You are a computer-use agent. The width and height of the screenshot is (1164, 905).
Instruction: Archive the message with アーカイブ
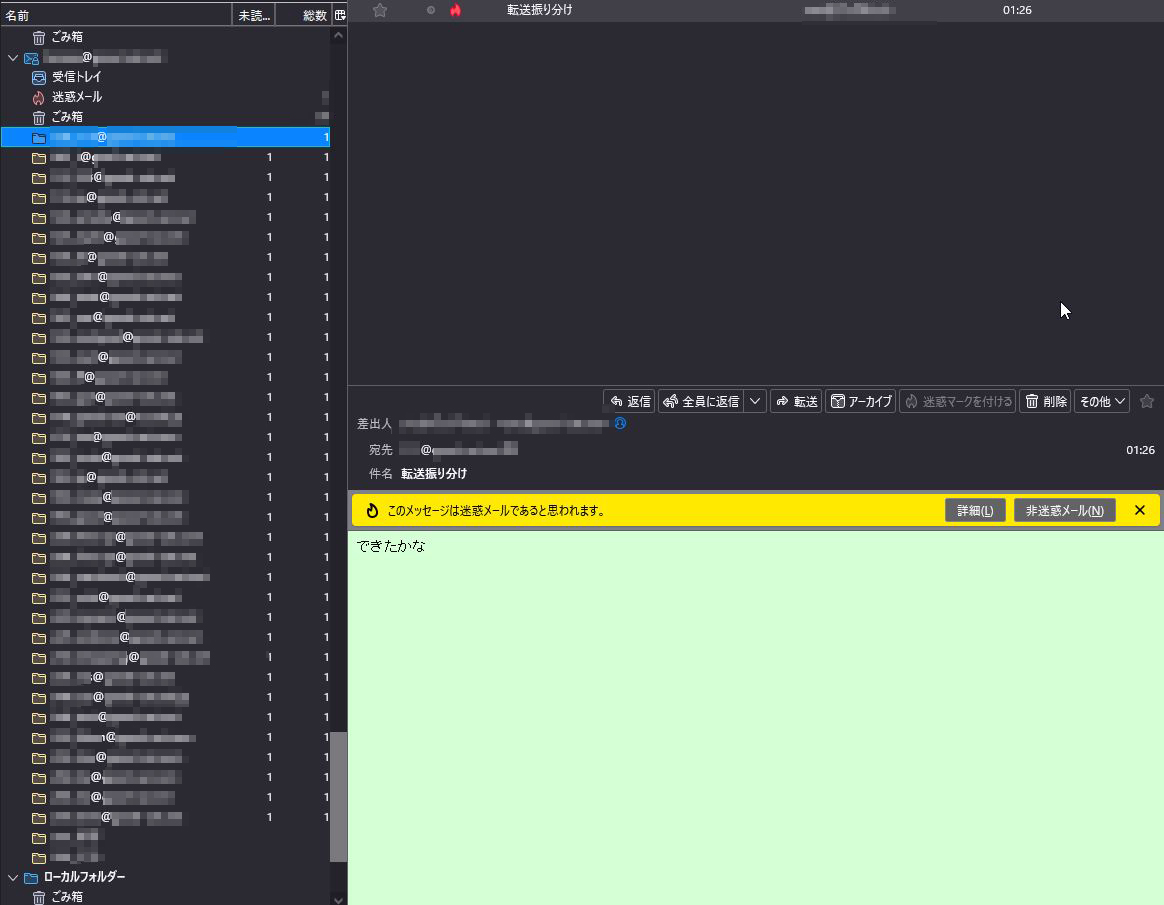(x=861, y=401)
